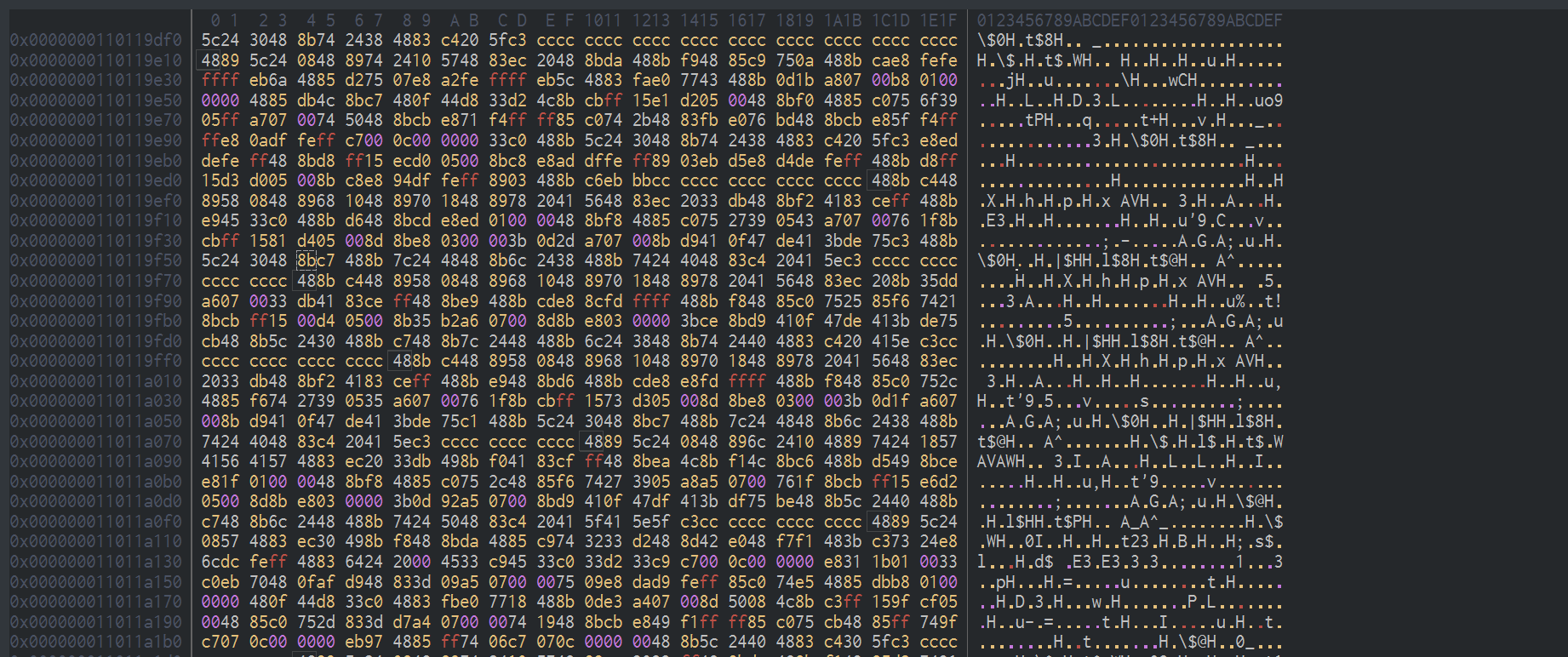Click address 0x0000000110119df0 in the offset column
Screen dimensions: 1568x657
pos(96,40)
